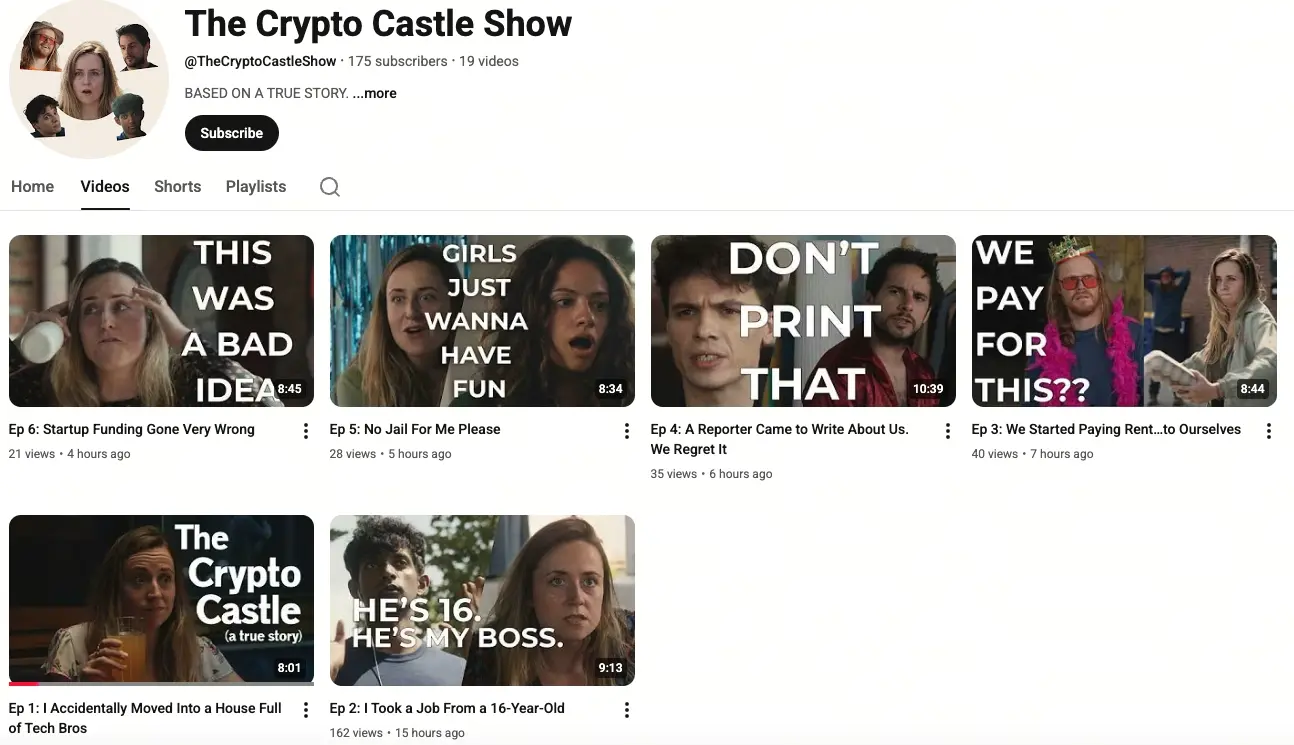
Task: Open the three-dot menu for Ep 2
Action: coord(626,709)
